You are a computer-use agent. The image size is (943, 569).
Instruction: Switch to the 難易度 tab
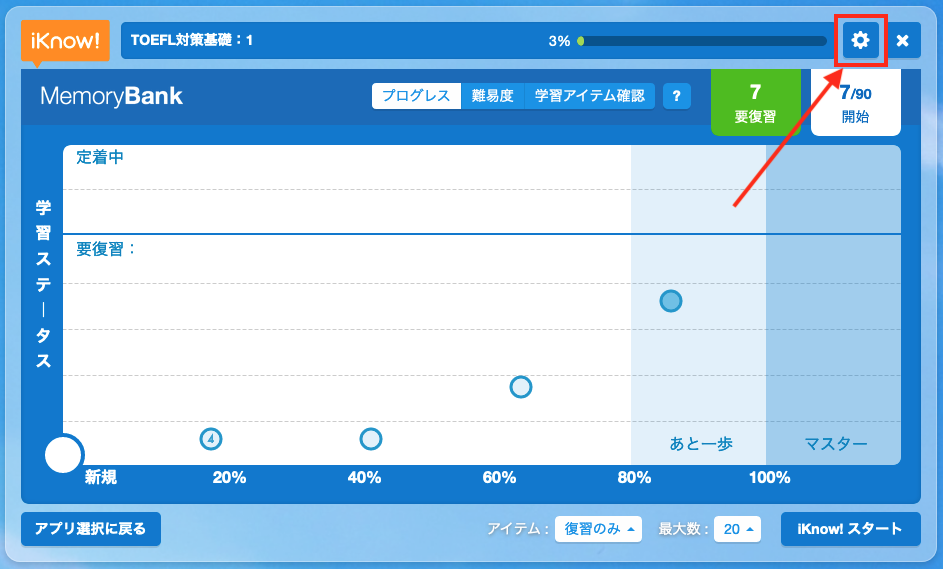pyautogui.click(x=493, y=96)
